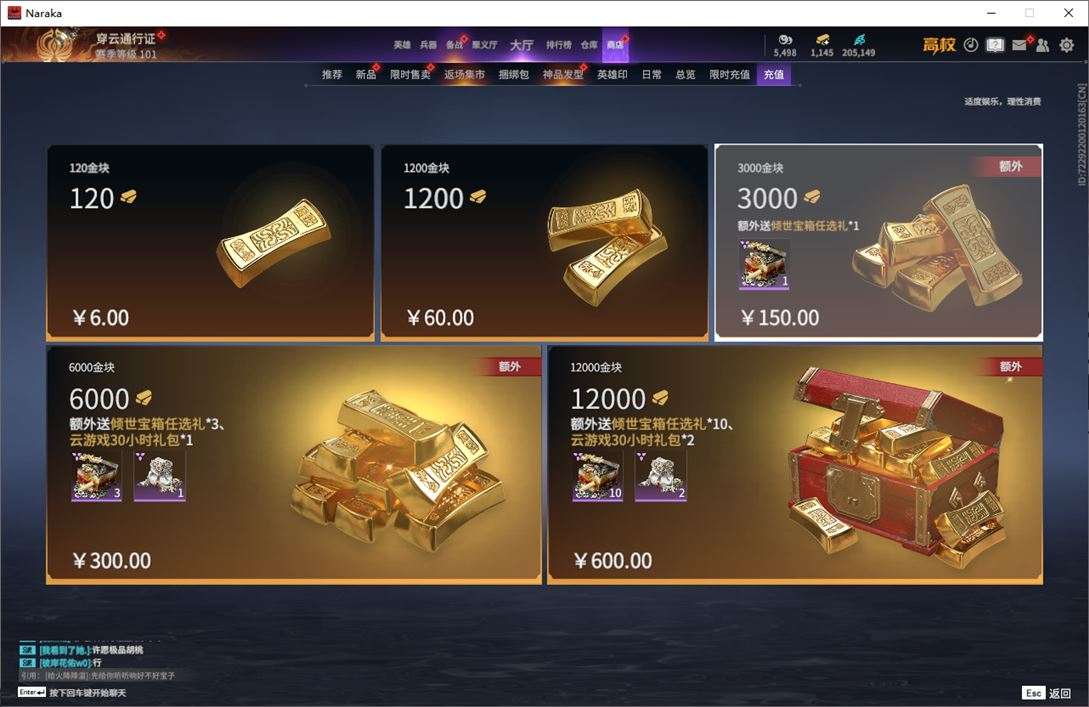The image size is (1089, 707).
Task: Buy the 12000 gold pack for ¥600.00
Action: [795, 465]
